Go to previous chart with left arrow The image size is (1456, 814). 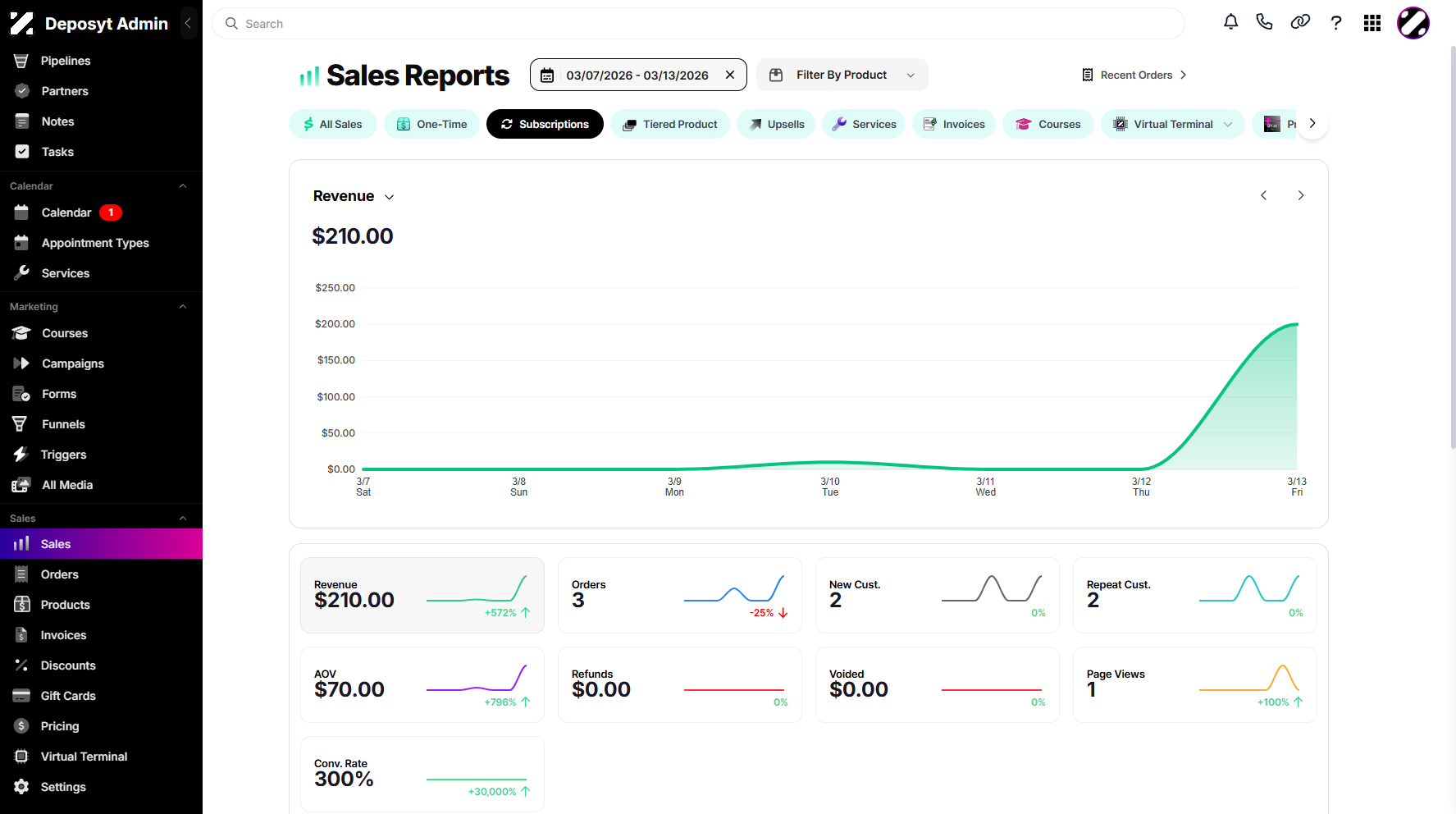(1264, 195)
